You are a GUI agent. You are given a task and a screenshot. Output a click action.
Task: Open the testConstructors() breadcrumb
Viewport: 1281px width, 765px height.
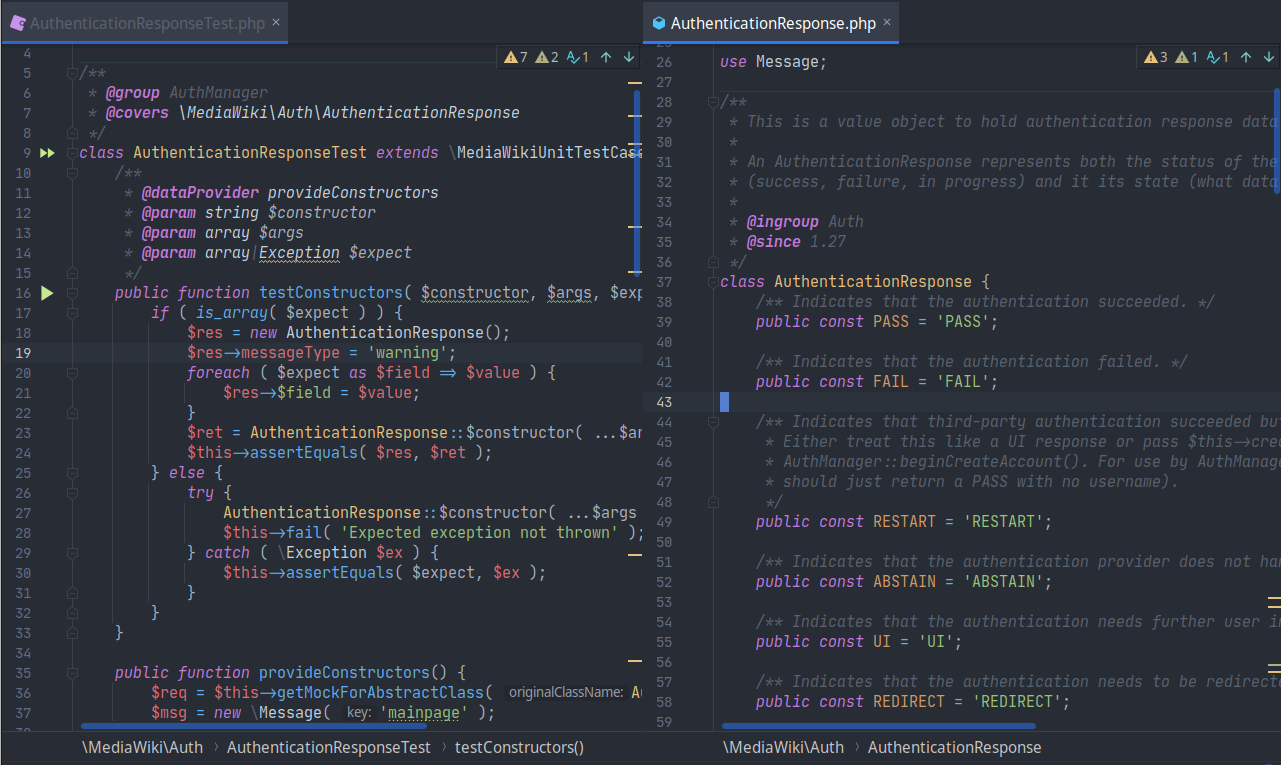click(519, 747)
